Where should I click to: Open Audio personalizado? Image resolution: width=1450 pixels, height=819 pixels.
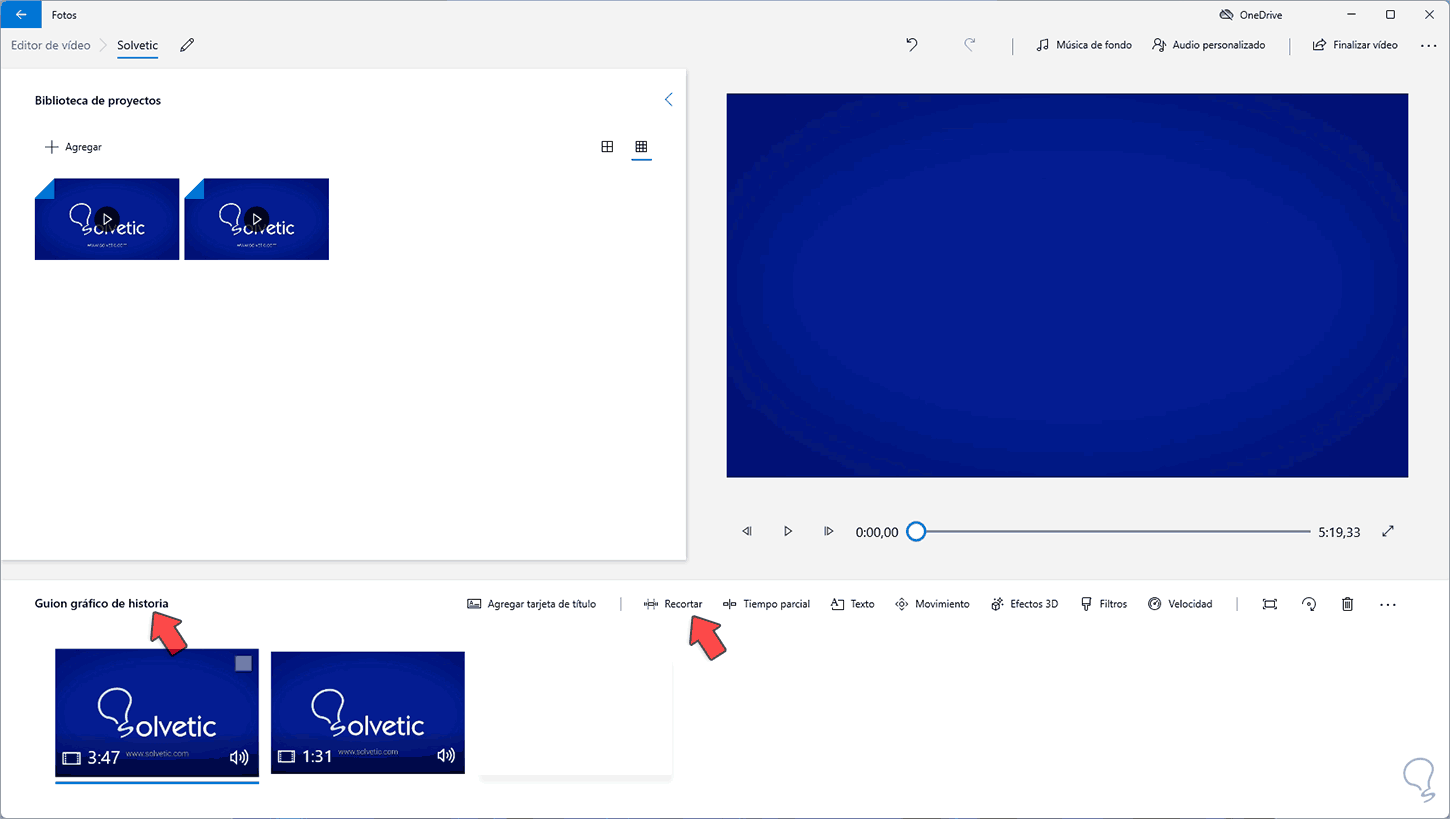tap(1209, 45)
